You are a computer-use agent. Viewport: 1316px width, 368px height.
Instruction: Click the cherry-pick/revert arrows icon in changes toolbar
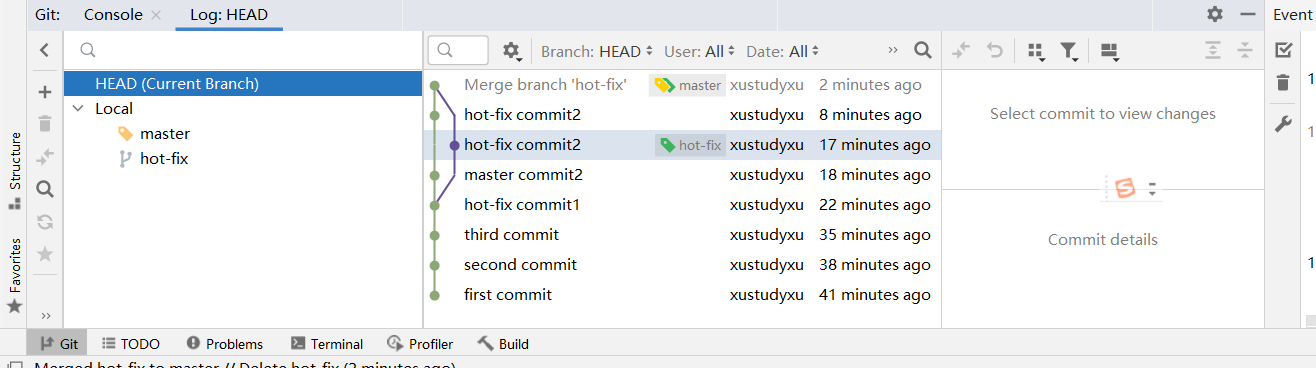click(x=961, y=50)
